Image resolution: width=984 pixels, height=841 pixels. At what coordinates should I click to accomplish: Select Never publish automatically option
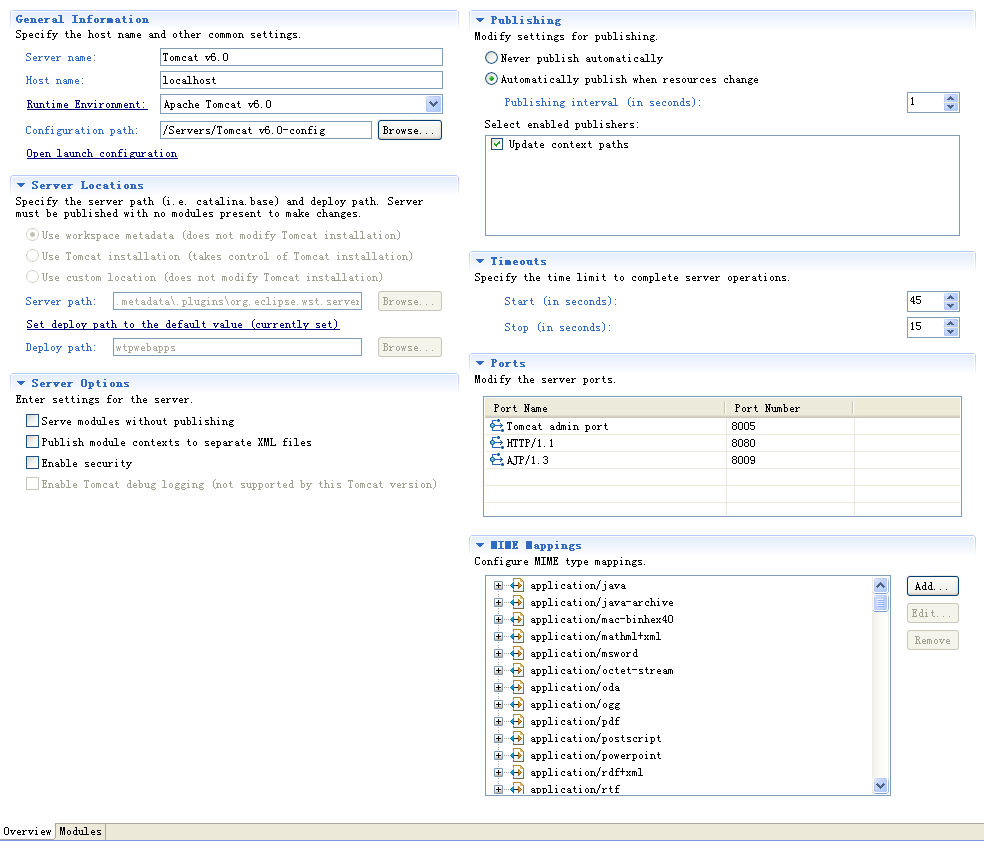coord(491,58)
